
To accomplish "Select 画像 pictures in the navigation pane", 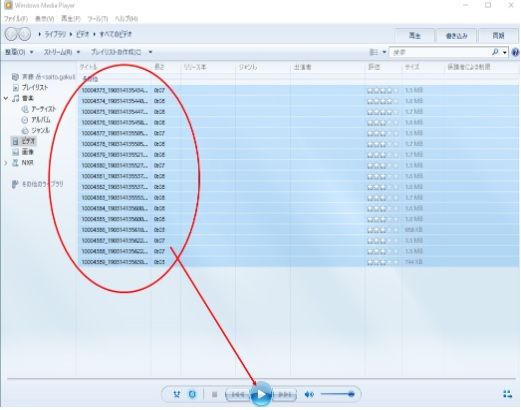I will point(28,152).
